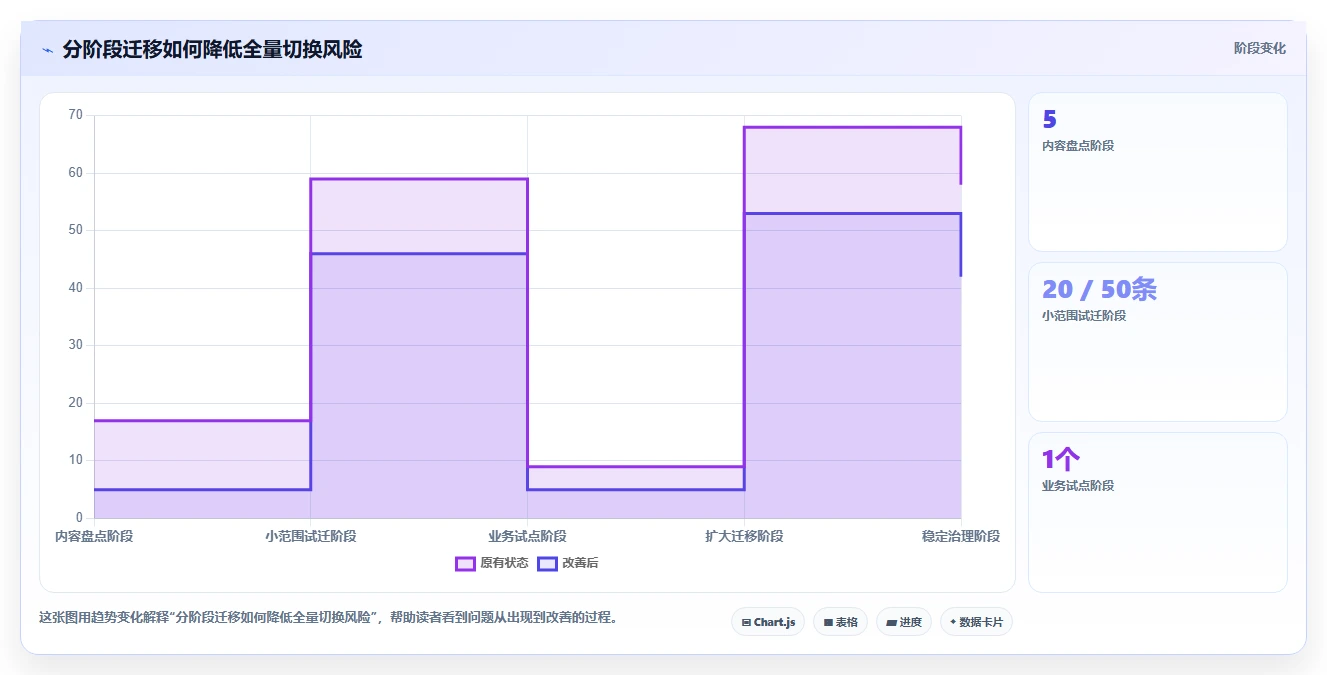Select the card showing 20 / 50条
Screen dimensions: 1327x675
1157,342
